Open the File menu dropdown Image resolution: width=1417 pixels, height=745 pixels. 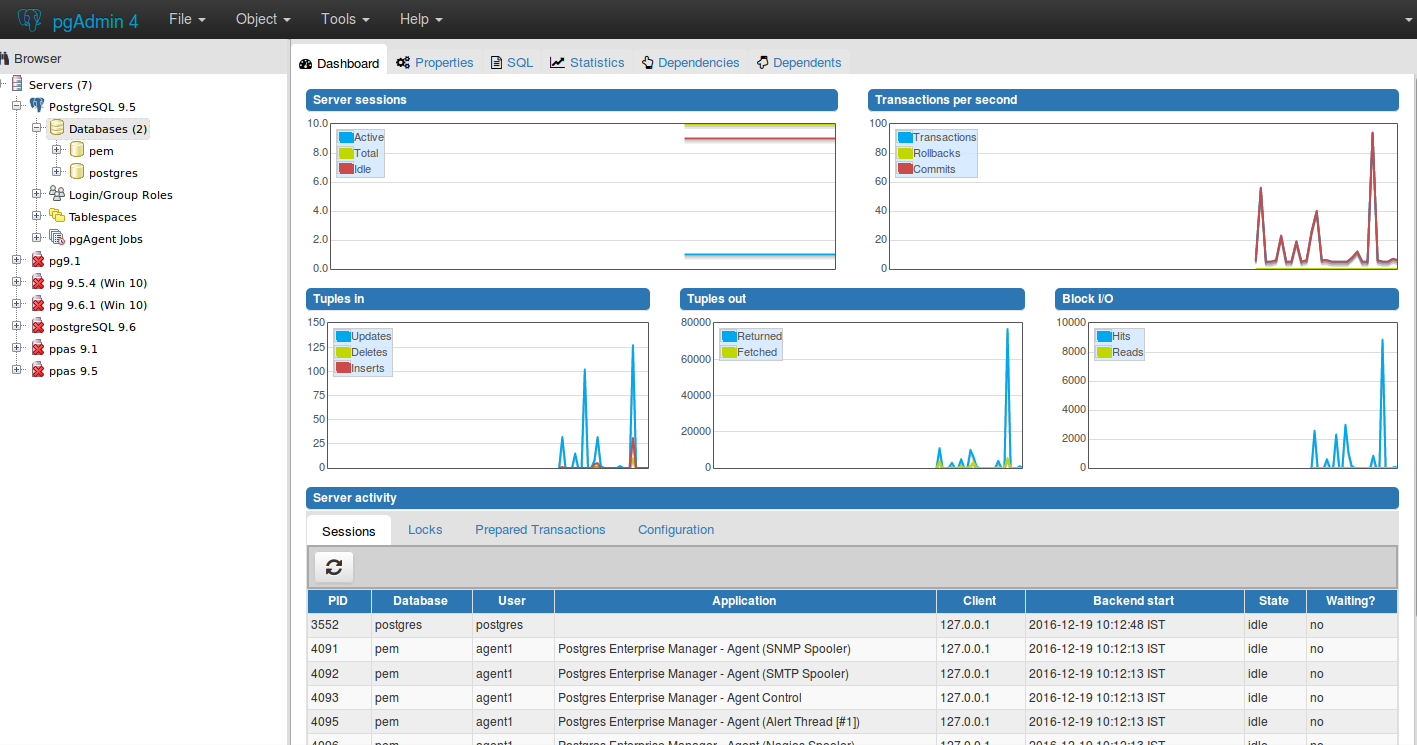(x=187, y=19)
